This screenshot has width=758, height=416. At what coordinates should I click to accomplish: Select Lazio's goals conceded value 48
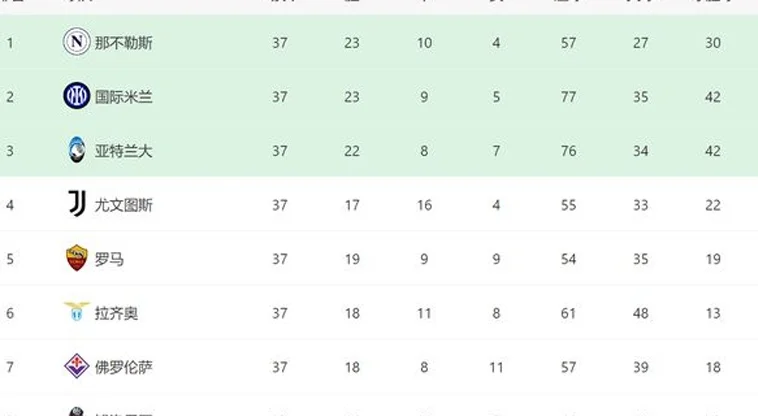[641, 314]
